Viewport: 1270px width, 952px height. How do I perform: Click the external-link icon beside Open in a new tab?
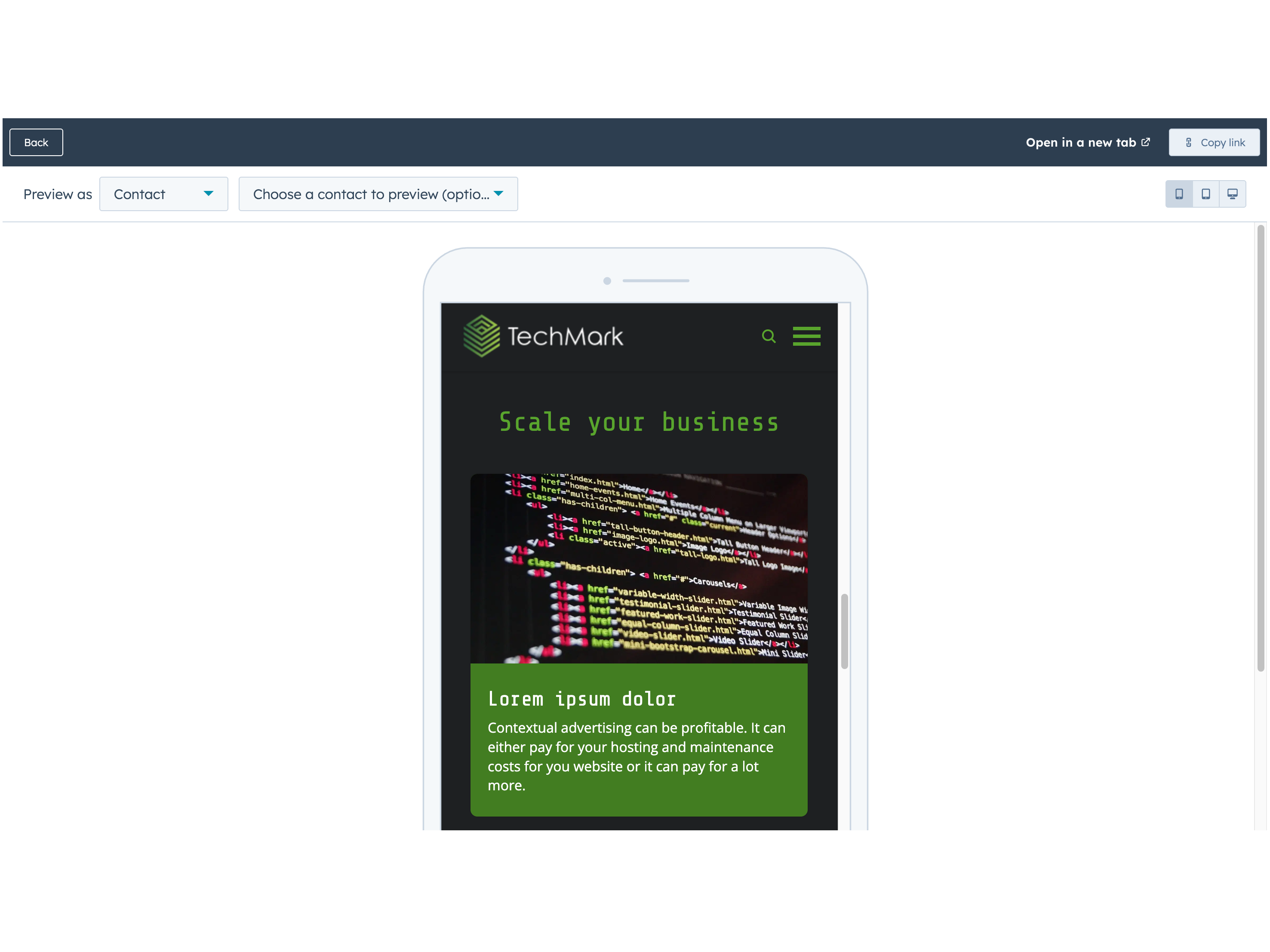pyautogui.click(x=1146, y=142)
